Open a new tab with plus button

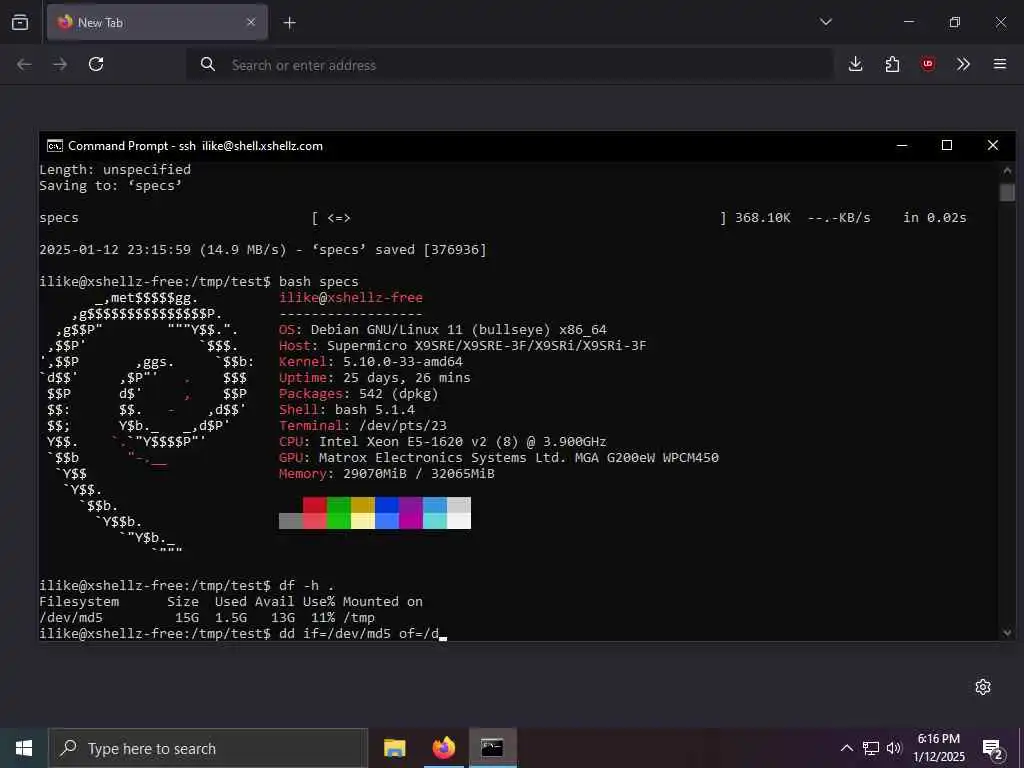tap(289, 23)
